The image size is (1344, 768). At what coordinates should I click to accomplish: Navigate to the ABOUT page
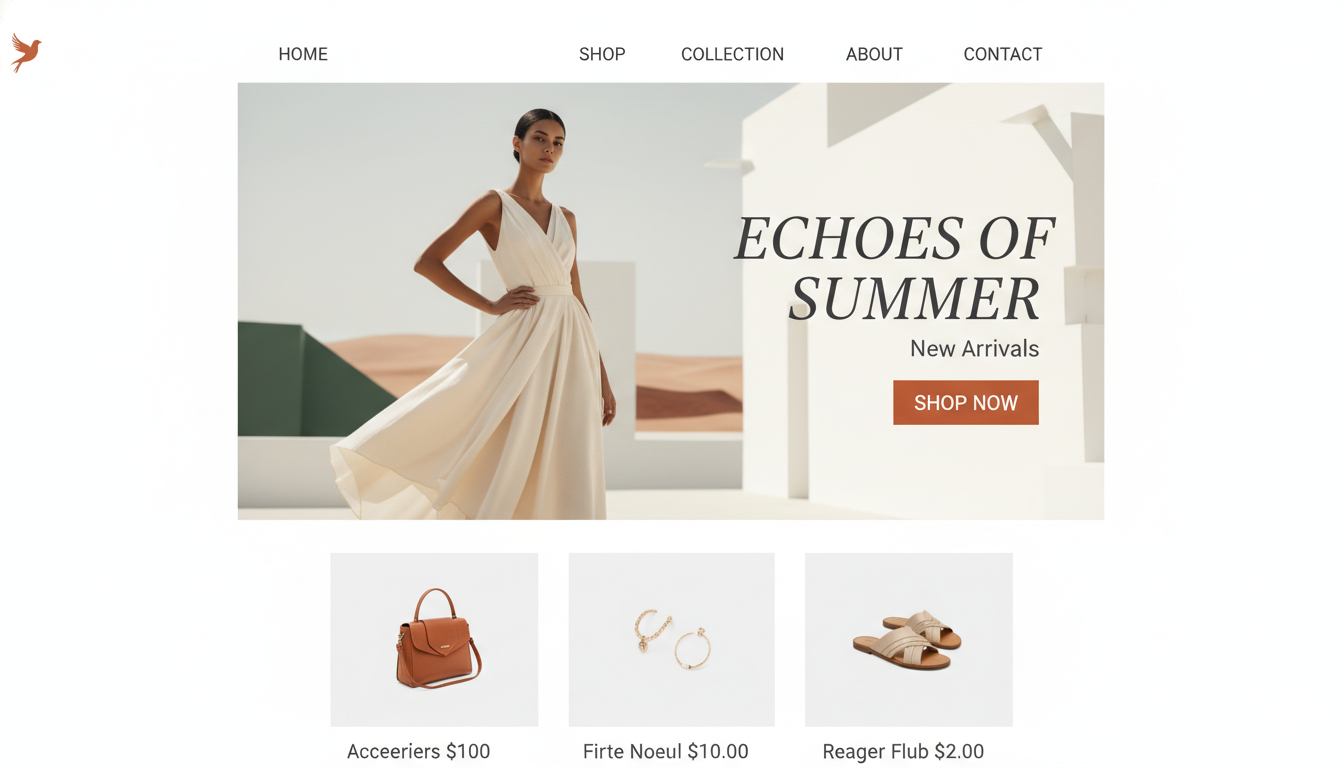pyautogui.click(x=874, y=54)
